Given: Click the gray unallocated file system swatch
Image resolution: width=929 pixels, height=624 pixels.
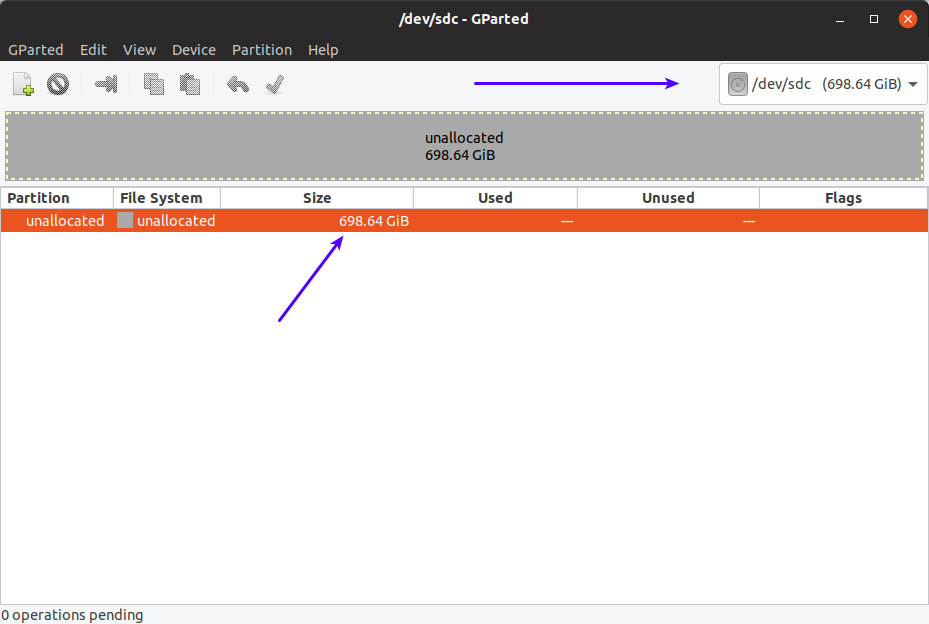Looking at the screenshot, I should [124, 220].
